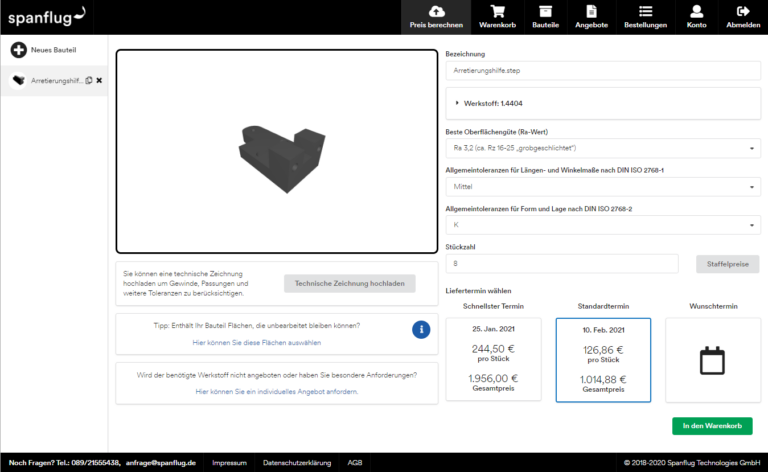
Task: Click the Technische Zeichnung hochladen button
Action: click(x=349, y=284)
